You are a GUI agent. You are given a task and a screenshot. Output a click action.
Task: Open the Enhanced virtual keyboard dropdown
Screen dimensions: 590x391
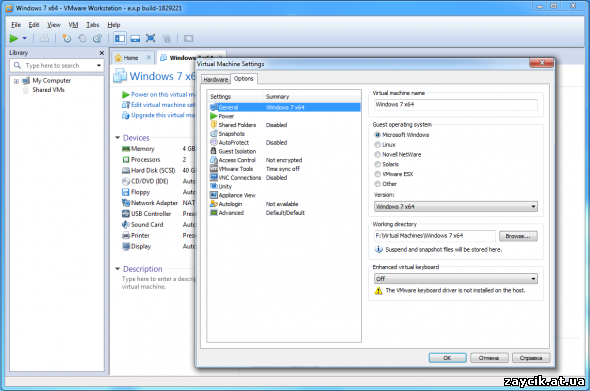[456, 279]
